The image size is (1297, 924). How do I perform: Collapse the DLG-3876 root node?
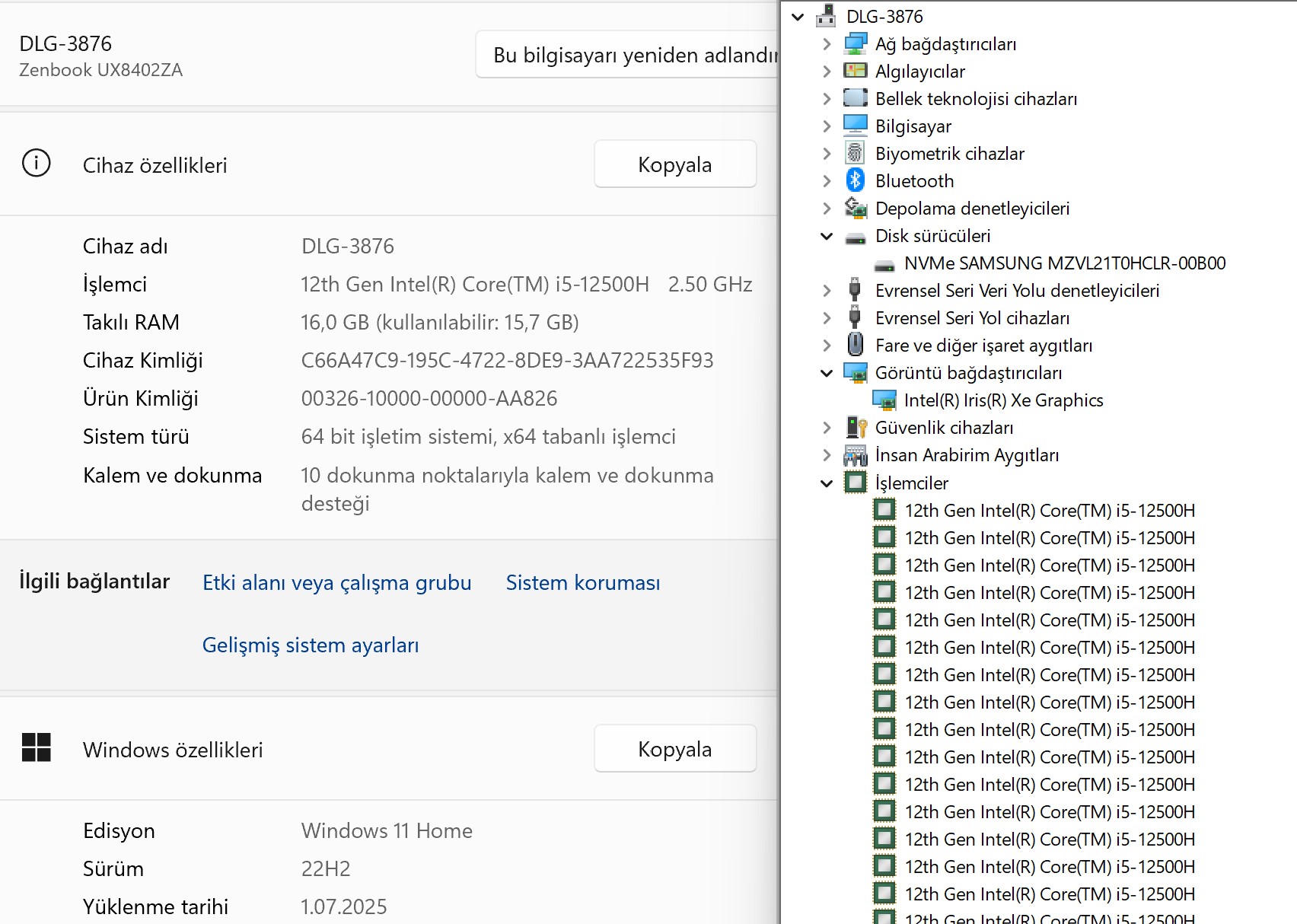[798, 17]
